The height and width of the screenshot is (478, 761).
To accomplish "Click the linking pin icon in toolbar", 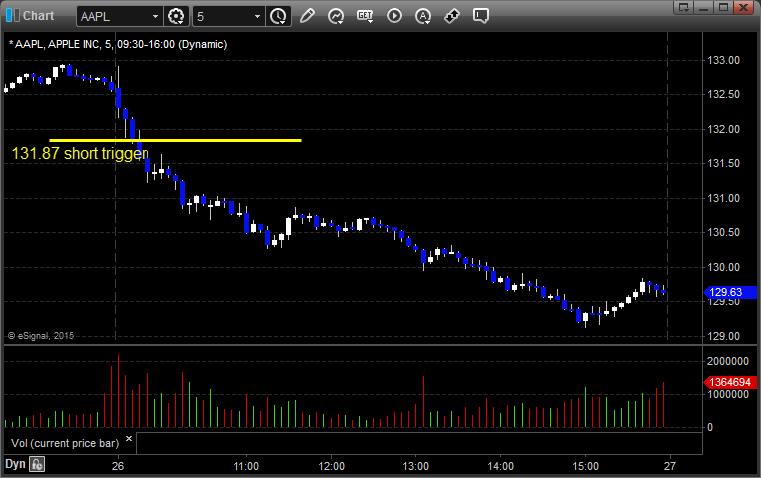I will click(452, 16).
